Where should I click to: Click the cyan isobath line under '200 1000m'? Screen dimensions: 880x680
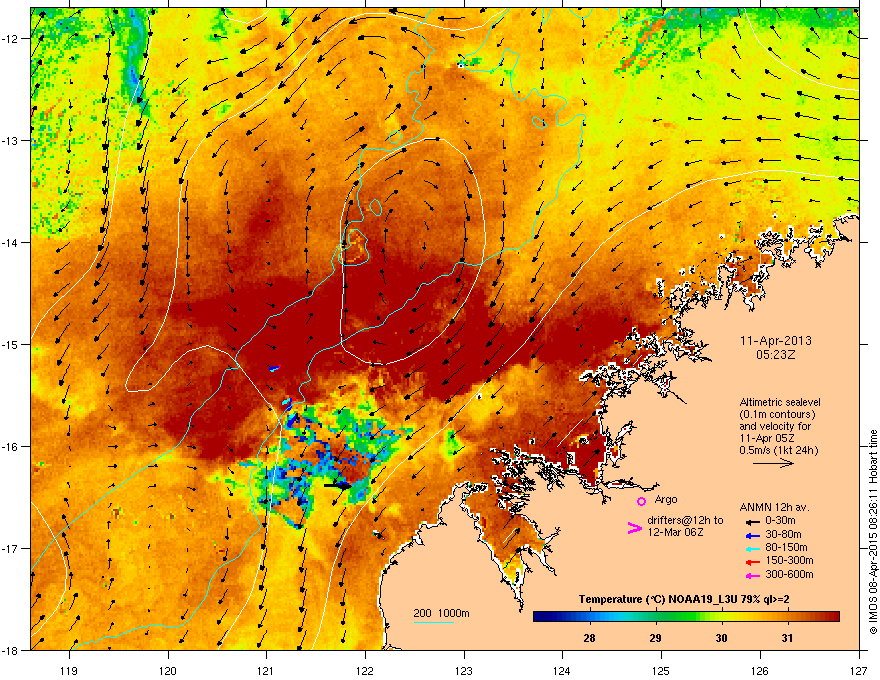433,622
